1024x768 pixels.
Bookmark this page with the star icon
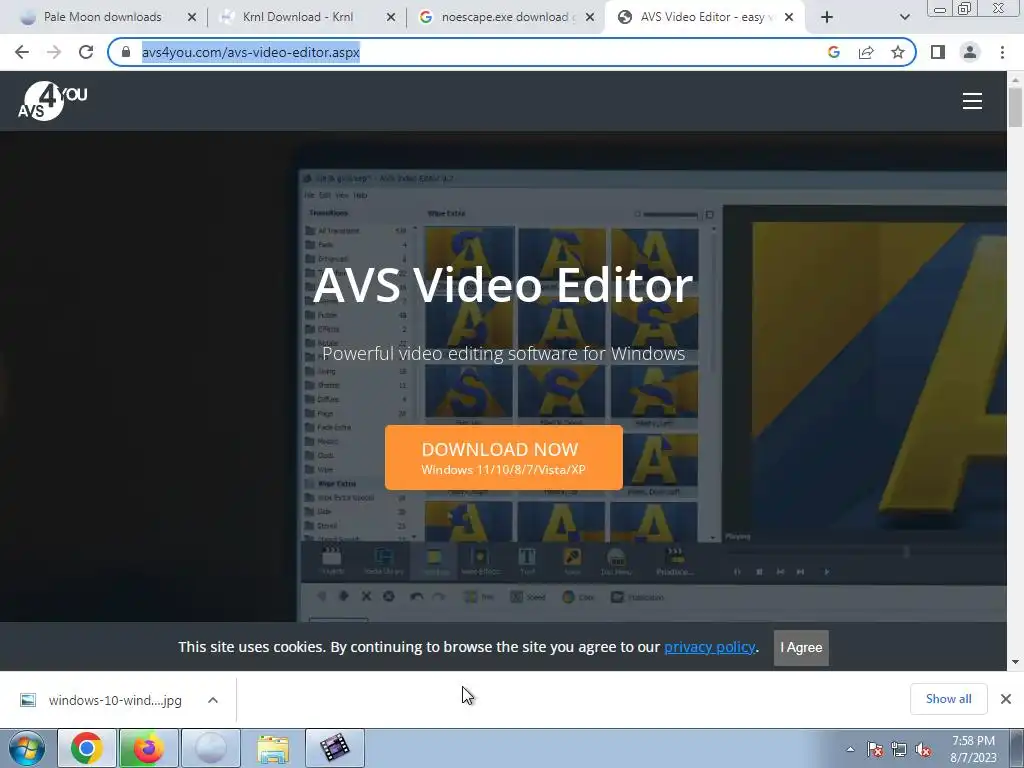898,52
